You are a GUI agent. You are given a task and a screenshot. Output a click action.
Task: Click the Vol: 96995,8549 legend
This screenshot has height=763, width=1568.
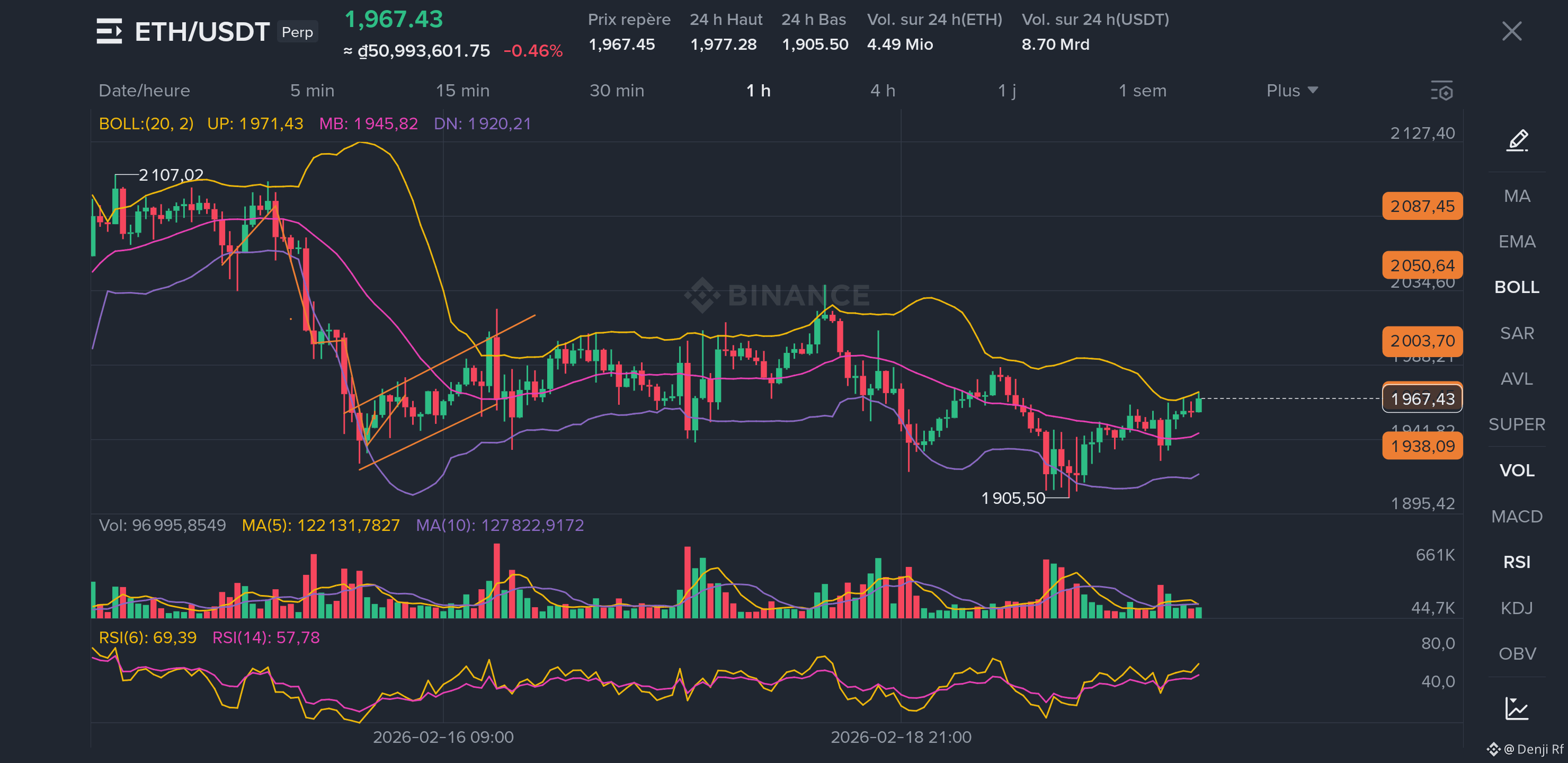[x=162, y=526]
